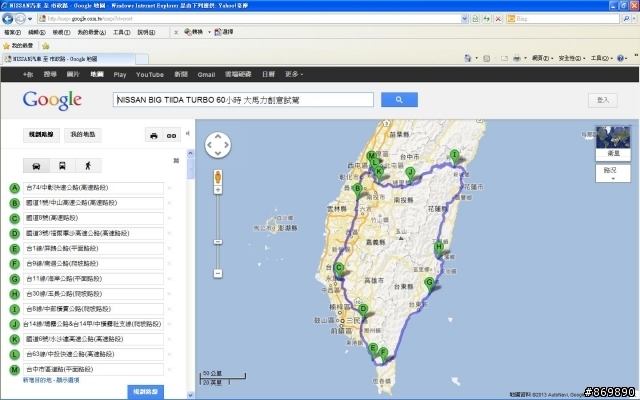
Task: Click the green E waypoint icon in list
Action: coord(15,249)
